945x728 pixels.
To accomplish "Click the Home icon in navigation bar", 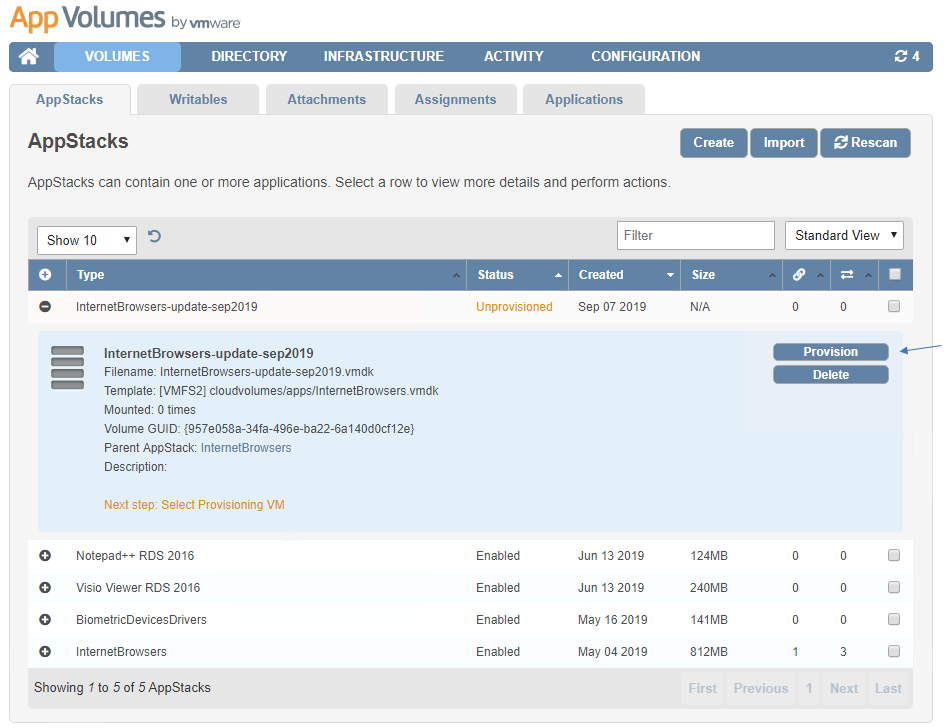I will pos(29,57).
